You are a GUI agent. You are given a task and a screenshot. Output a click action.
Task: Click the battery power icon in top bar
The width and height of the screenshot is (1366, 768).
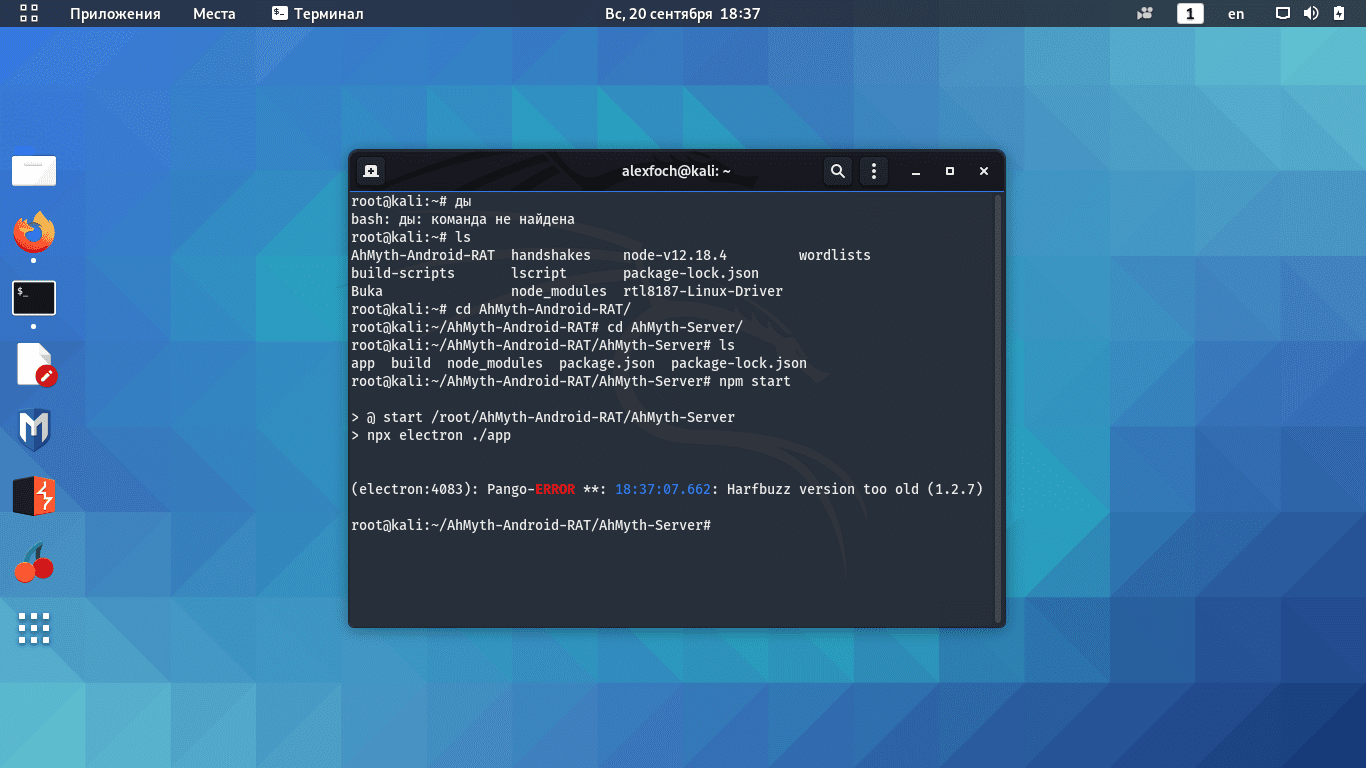click(x=1341, y=14)
